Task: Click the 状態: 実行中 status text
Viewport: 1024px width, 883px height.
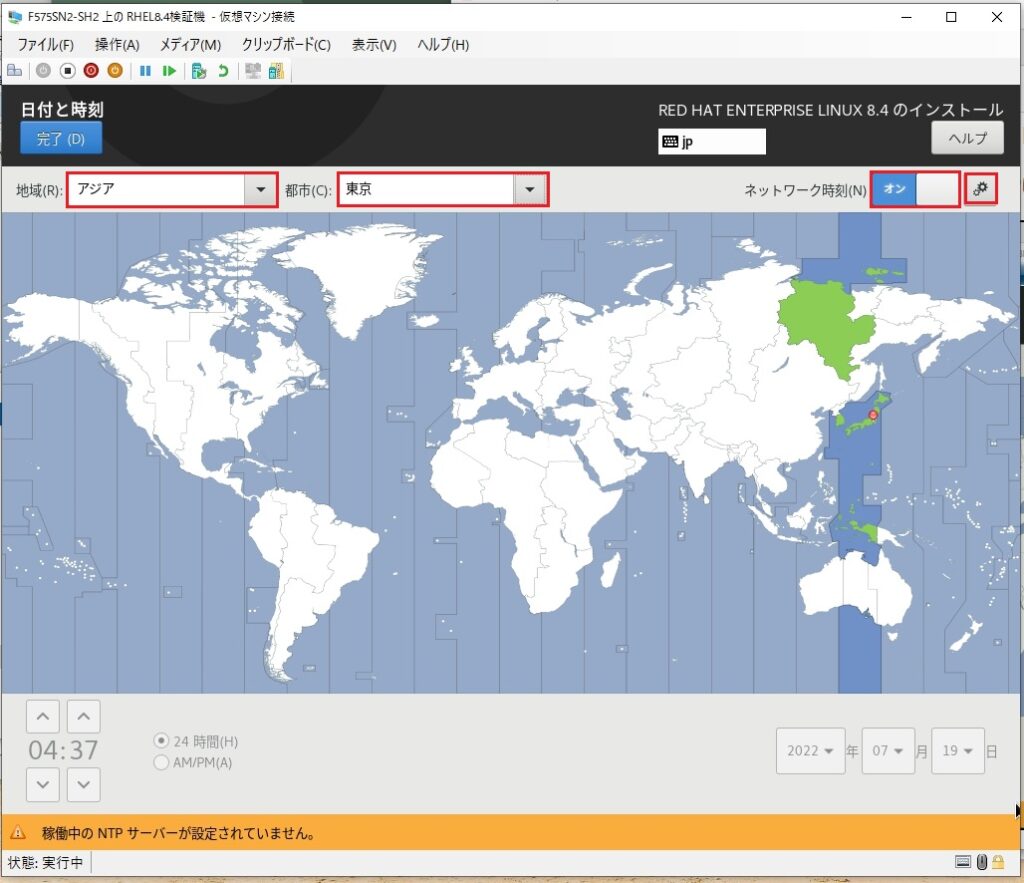Action: (x=45, y=862)
